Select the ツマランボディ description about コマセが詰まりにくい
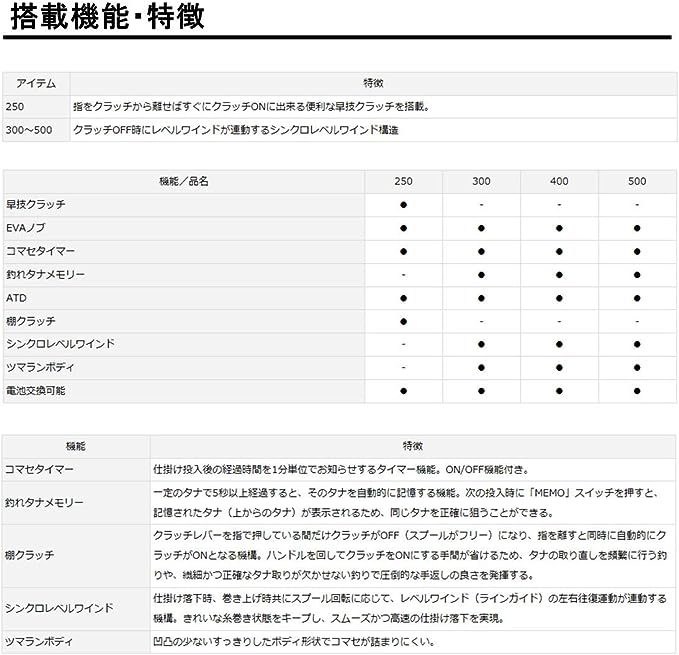Screen dimensions: 679x655 (x=294, y=642)
